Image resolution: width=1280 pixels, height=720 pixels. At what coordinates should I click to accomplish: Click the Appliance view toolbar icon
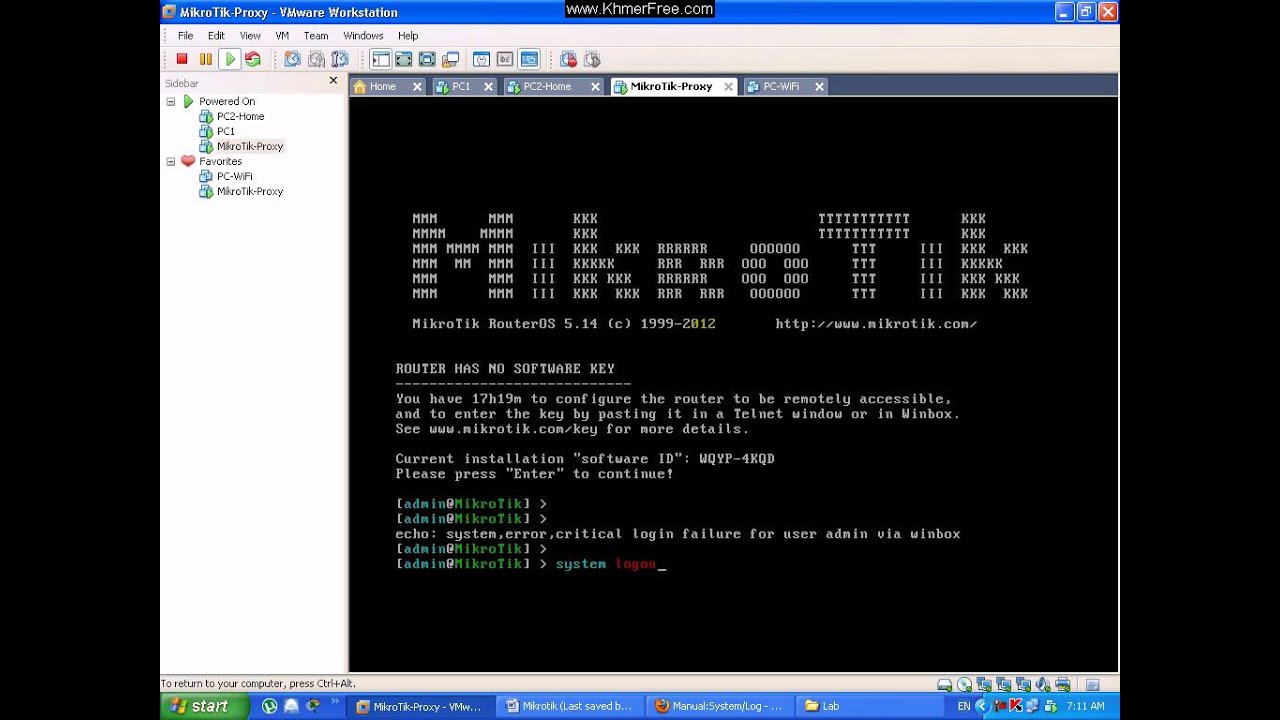[x=505, y=60]
